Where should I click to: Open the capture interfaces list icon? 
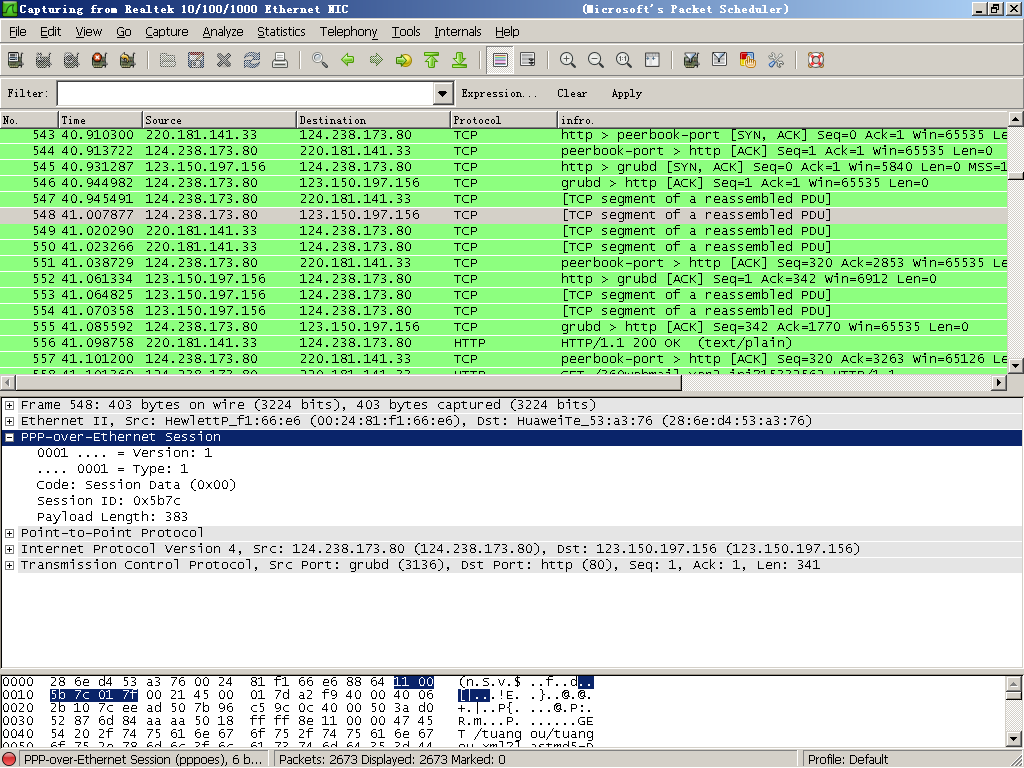pos(16,60)
